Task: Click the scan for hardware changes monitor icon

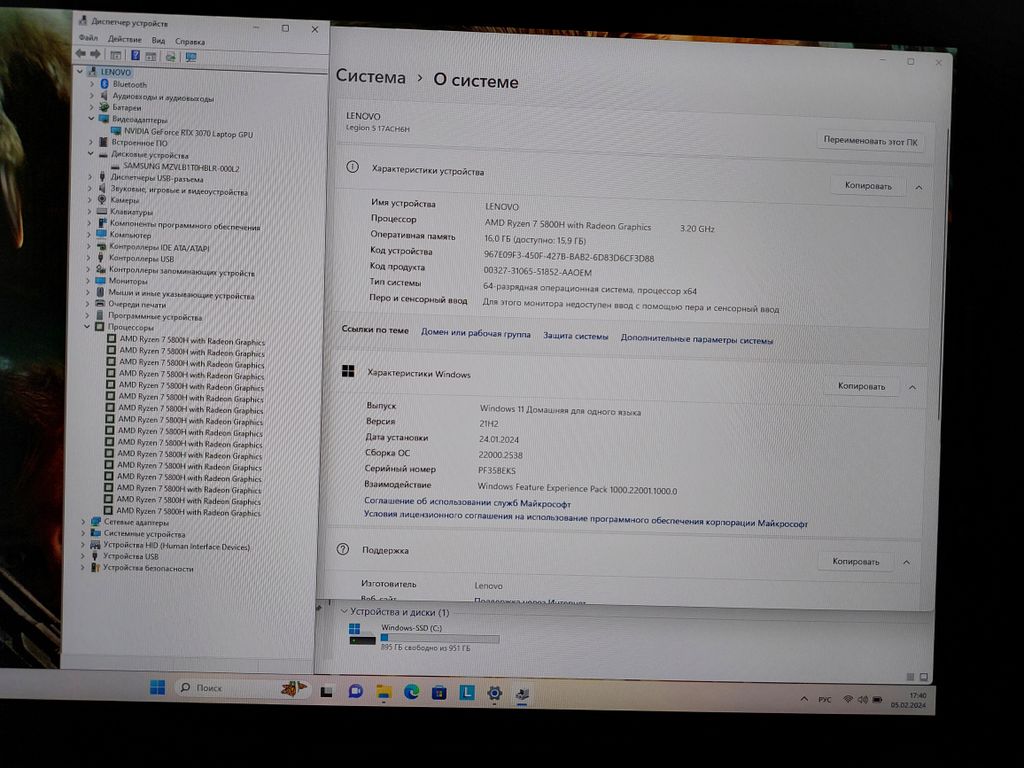Action: pyautogui.click(x=190, y=56)
